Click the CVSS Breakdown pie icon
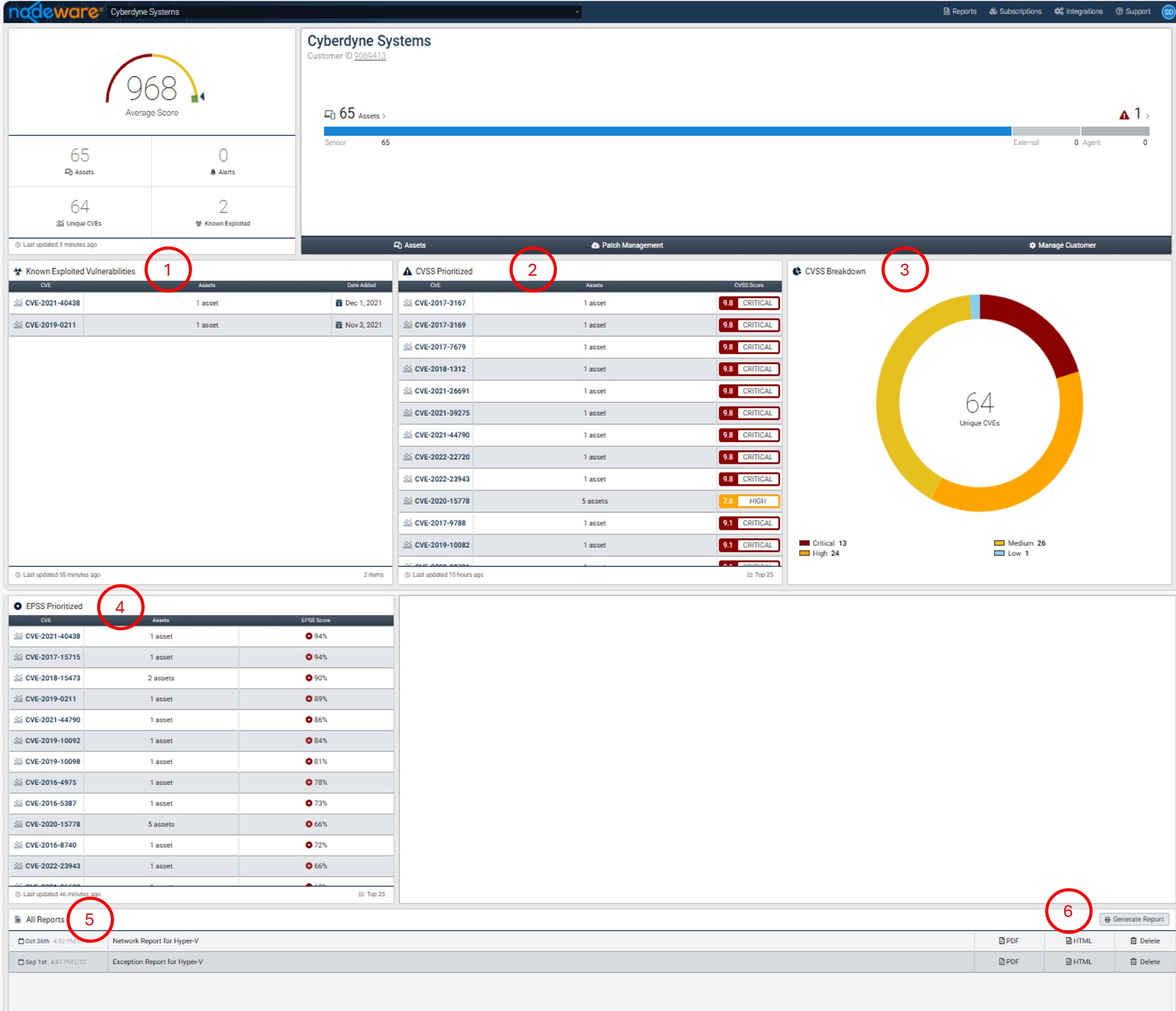 [x=797, y=271]
